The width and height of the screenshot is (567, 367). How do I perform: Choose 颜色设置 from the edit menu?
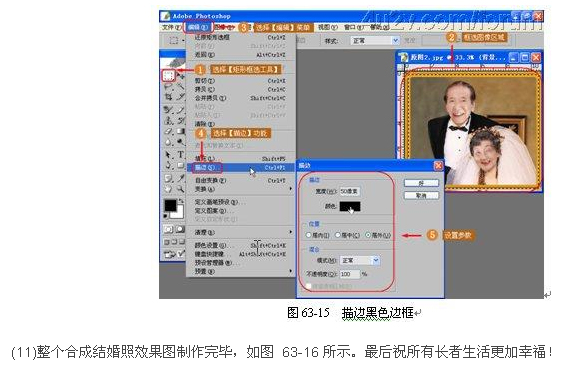(x=240, y=246)
